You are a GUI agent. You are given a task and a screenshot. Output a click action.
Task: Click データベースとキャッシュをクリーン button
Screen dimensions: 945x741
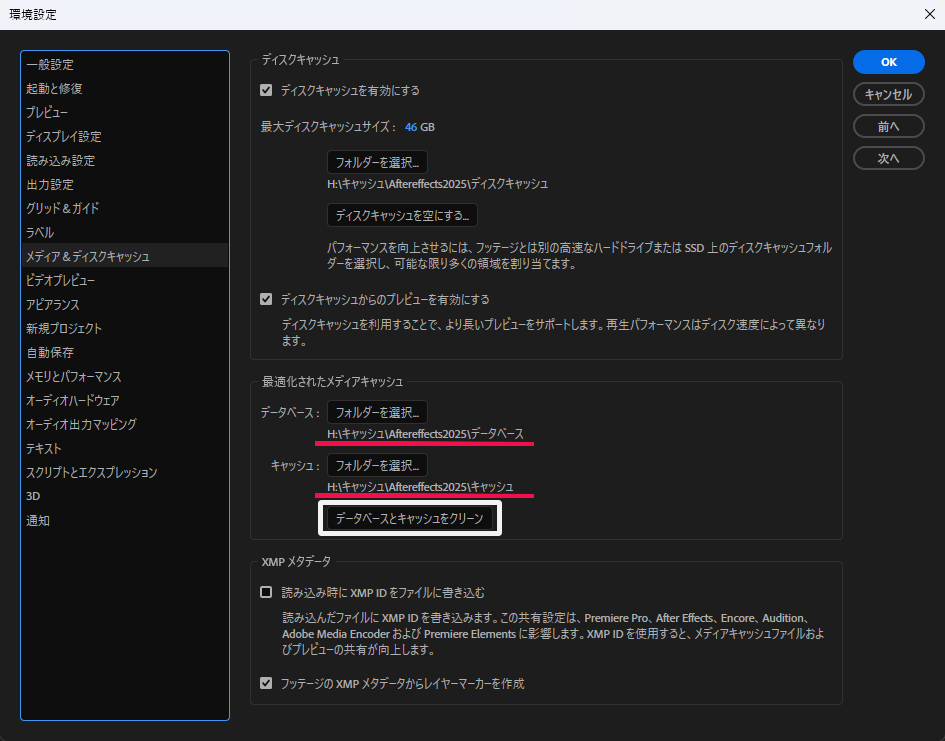[x=410, y=518]
